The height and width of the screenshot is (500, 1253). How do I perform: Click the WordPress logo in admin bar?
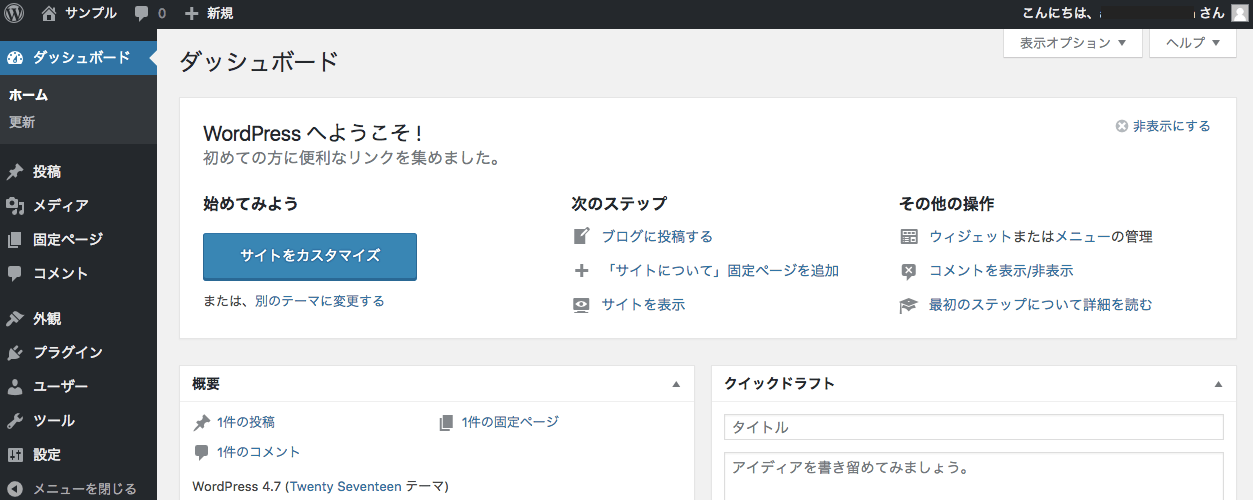tap(14, 14)
